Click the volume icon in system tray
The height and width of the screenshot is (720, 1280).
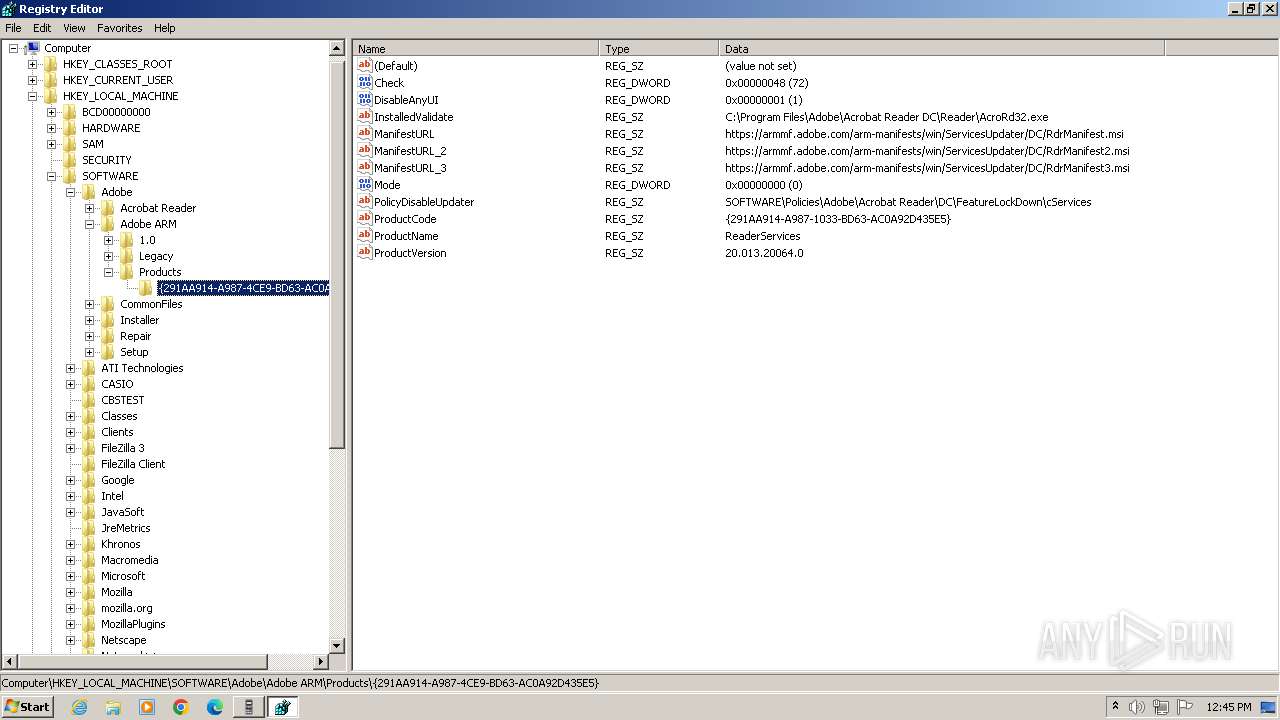[x=1137, y=707]
